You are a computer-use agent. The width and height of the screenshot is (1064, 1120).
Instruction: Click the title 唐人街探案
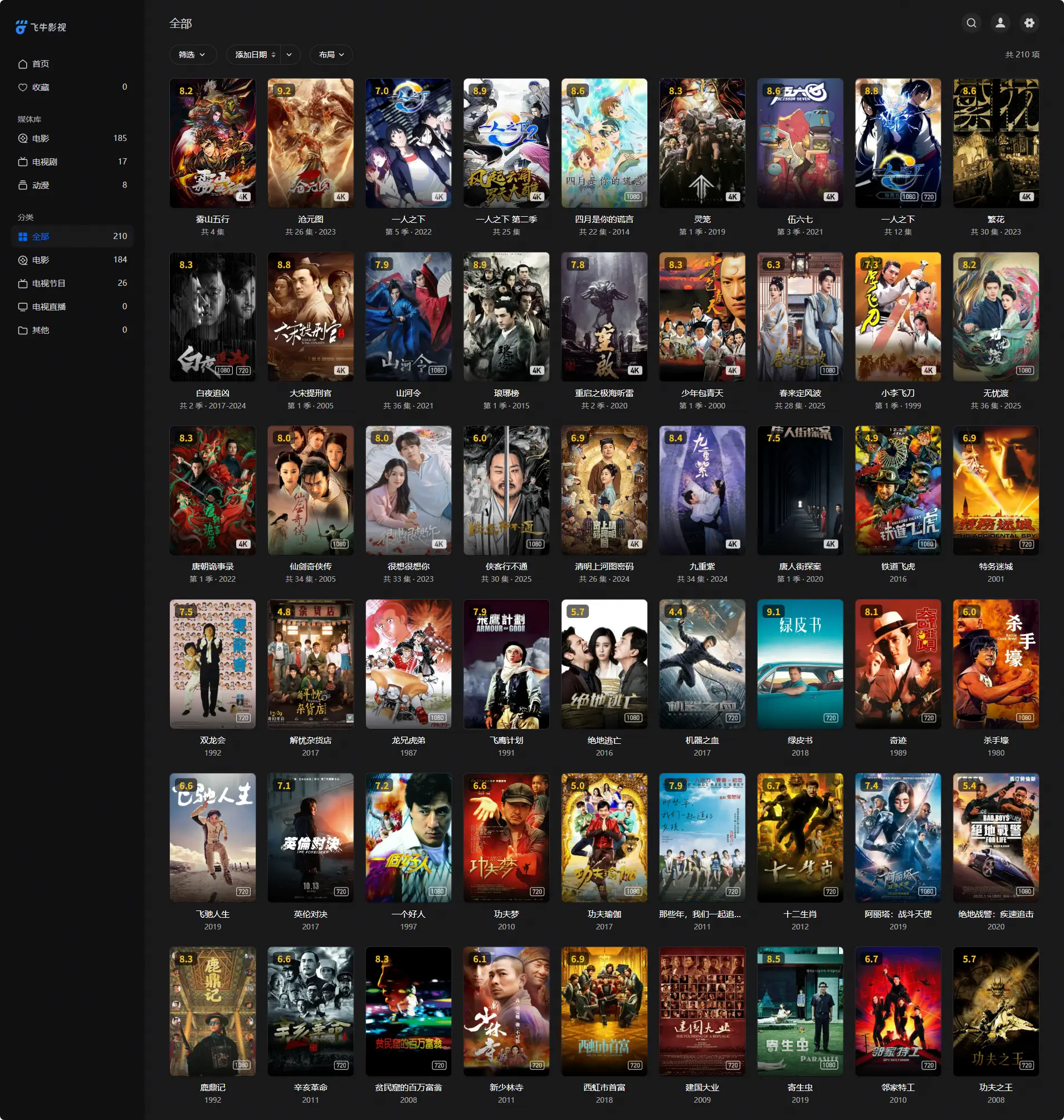pyautogui.click(x=801, y=567)
